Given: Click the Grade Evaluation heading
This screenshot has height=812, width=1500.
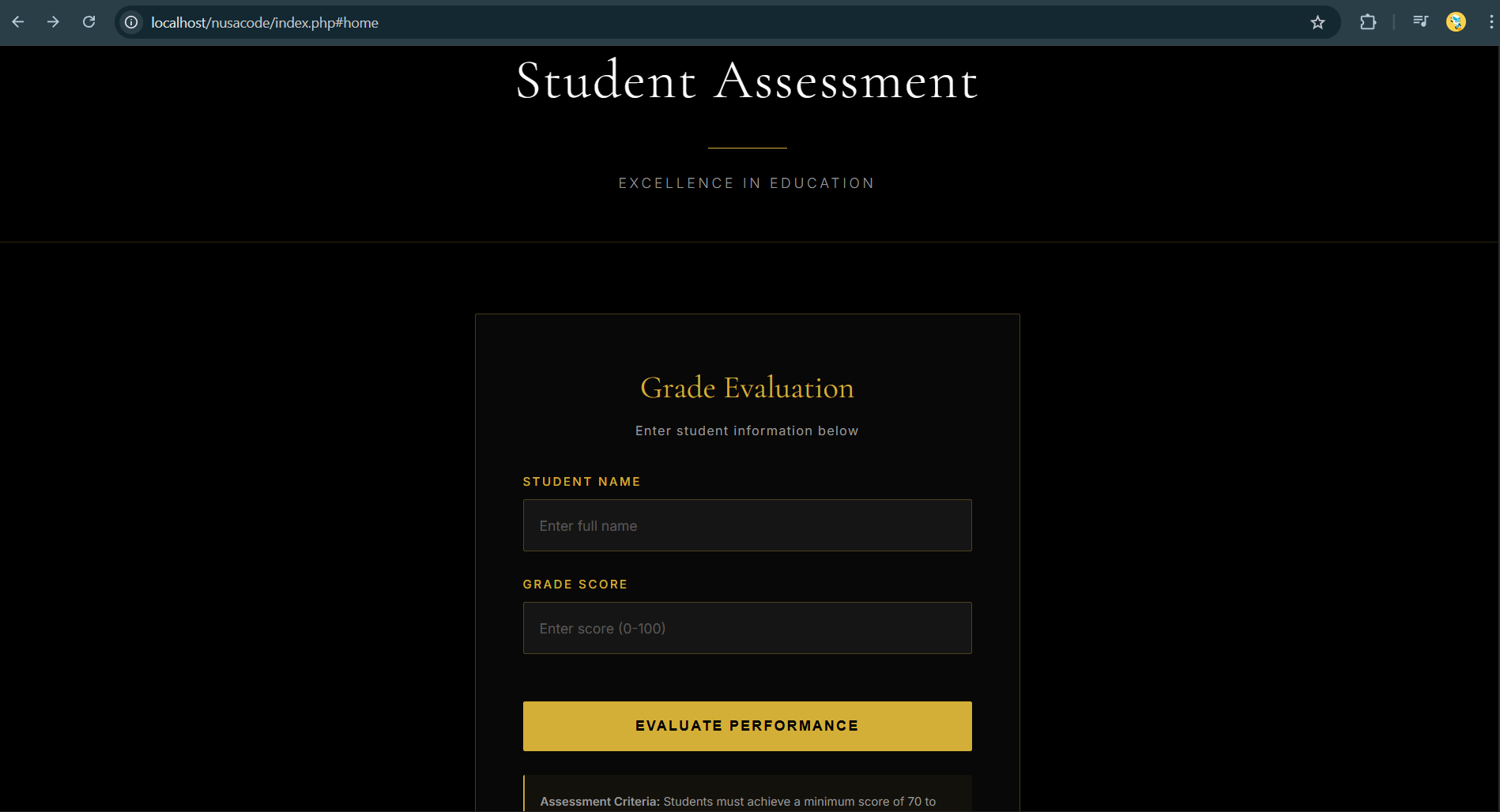Looking at the screenshot, I should [x=747, y=388].
